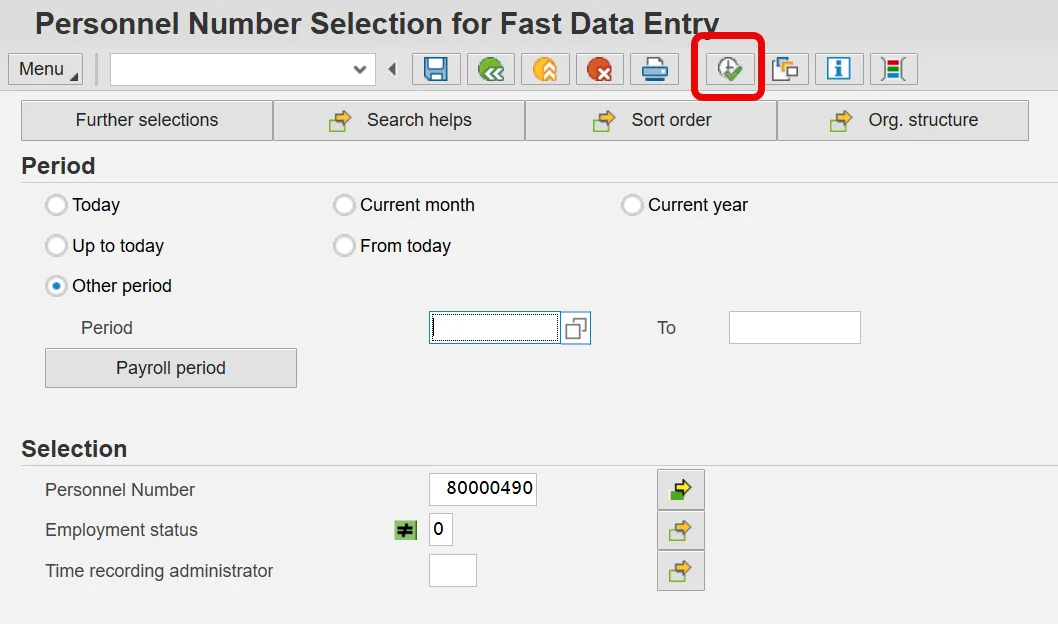Click the Get variant icon
The image size is (1058, 624).
[x=785, y=69]
